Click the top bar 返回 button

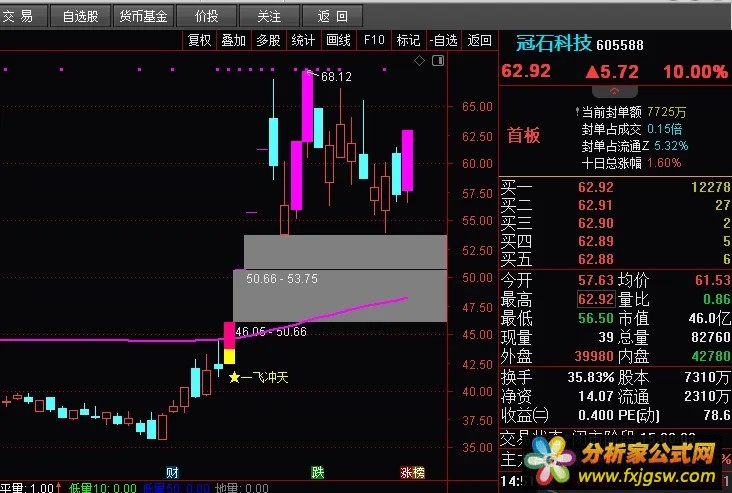tap(332, 16)
